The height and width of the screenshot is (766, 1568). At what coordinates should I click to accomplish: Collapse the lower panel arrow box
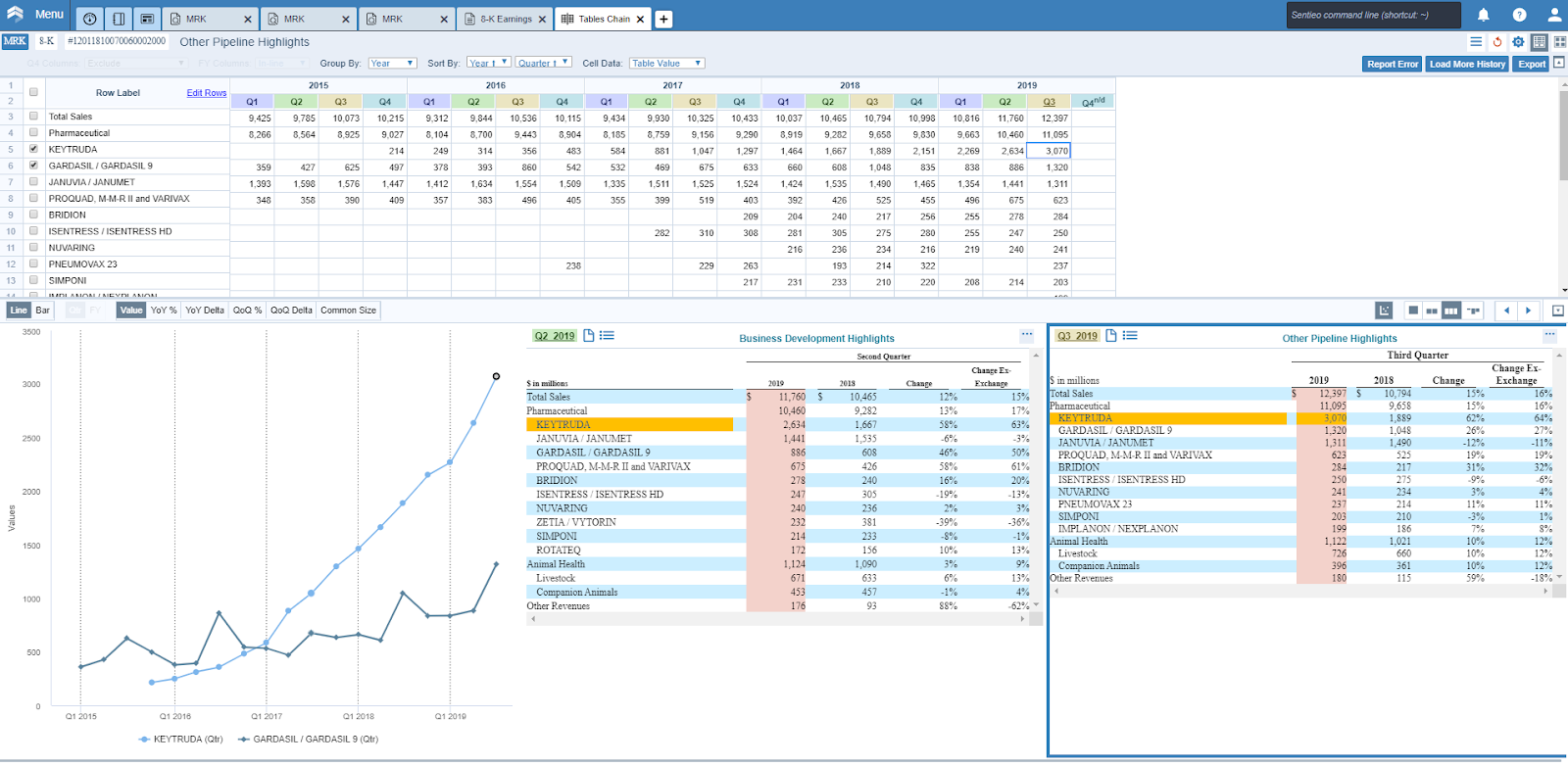tap(1558, 311)
